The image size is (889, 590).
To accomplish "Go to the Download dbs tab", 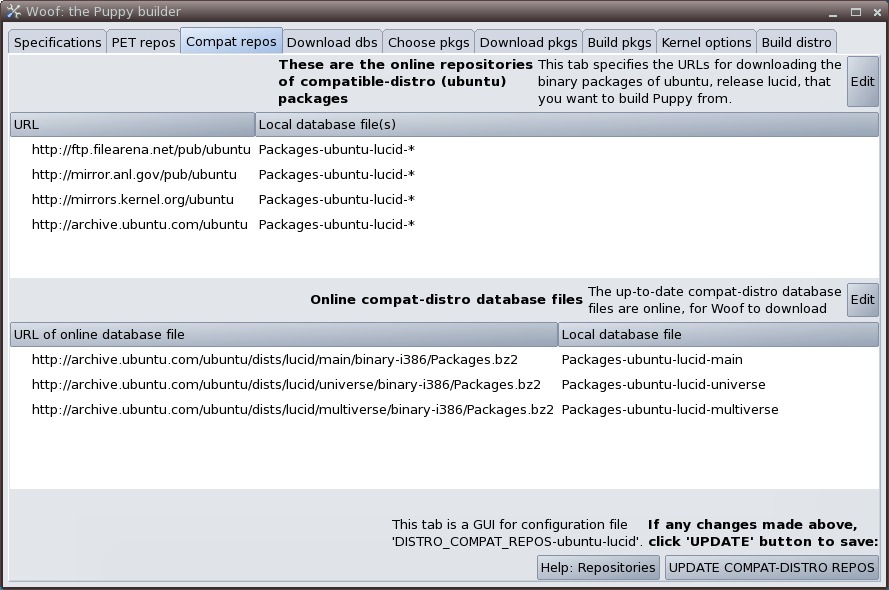I will 332,42.
